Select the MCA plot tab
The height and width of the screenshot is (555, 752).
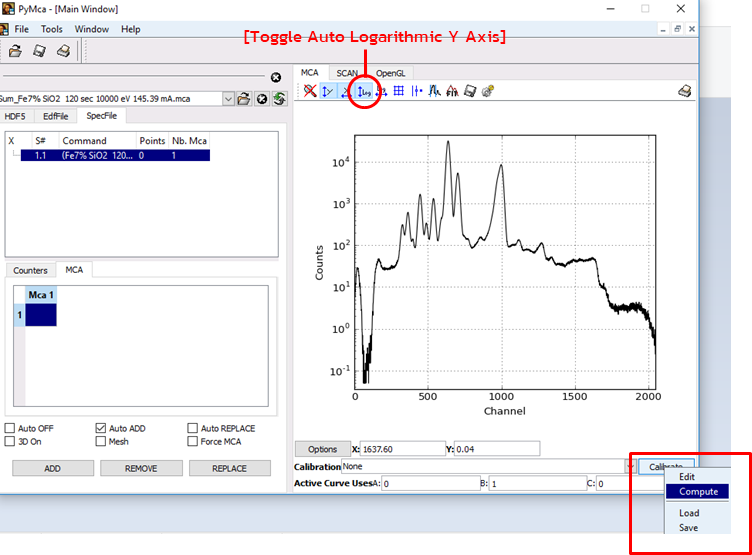pos(310,72)
